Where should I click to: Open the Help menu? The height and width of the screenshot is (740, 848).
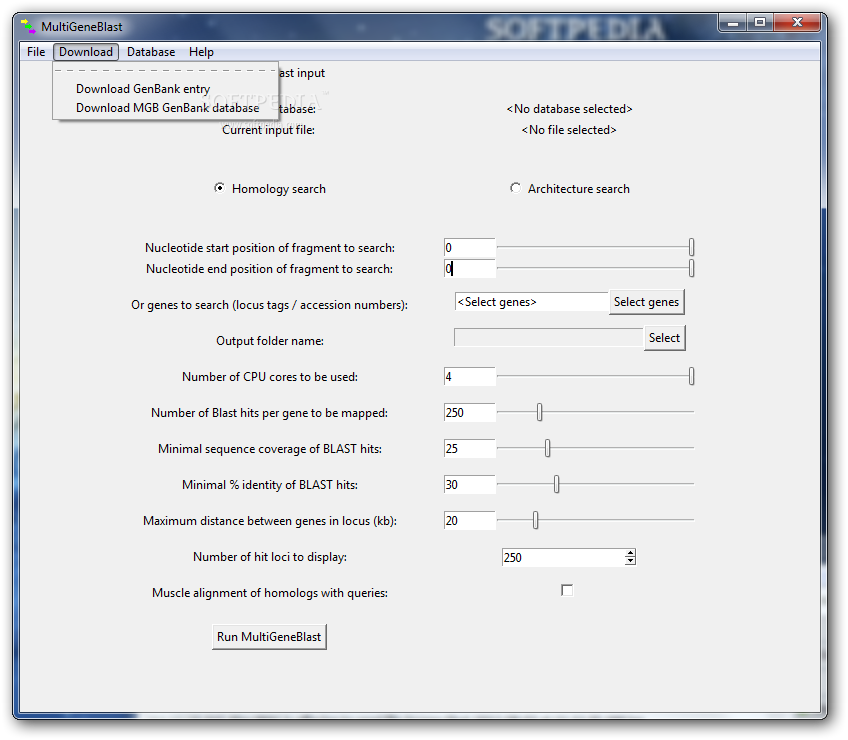pyautogui.click(x=201, y=52)
